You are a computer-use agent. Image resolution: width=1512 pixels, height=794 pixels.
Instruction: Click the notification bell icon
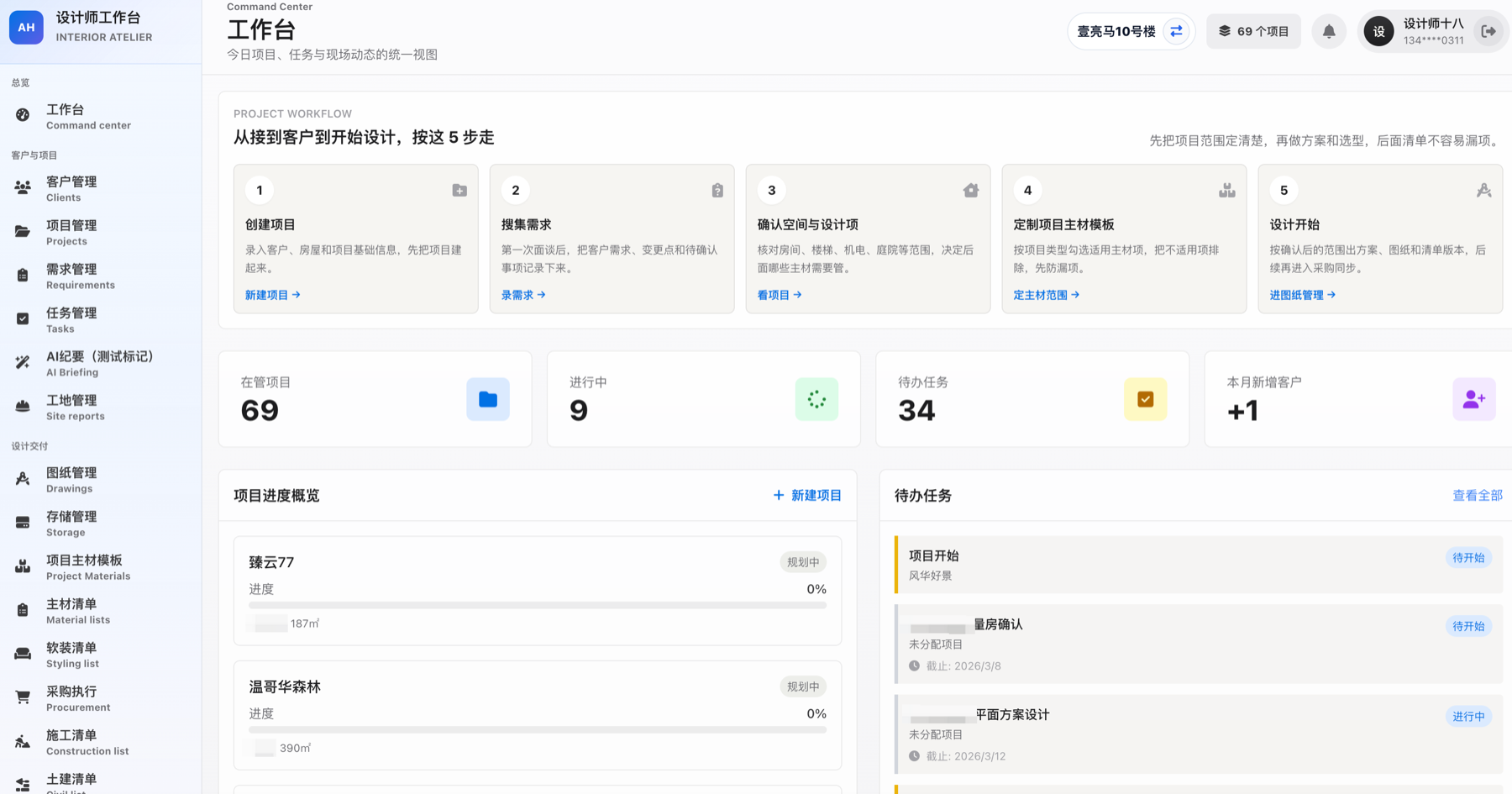[1329, 32]
